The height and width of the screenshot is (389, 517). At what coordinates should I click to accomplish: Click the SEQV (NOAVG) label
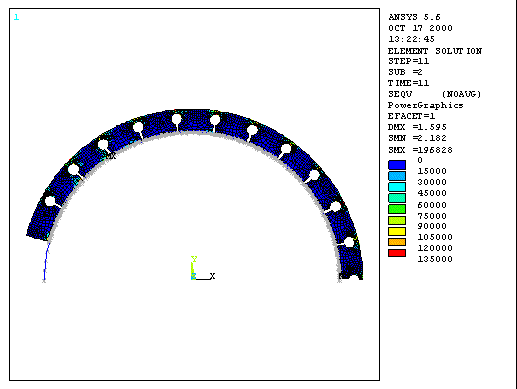[435, 94]
